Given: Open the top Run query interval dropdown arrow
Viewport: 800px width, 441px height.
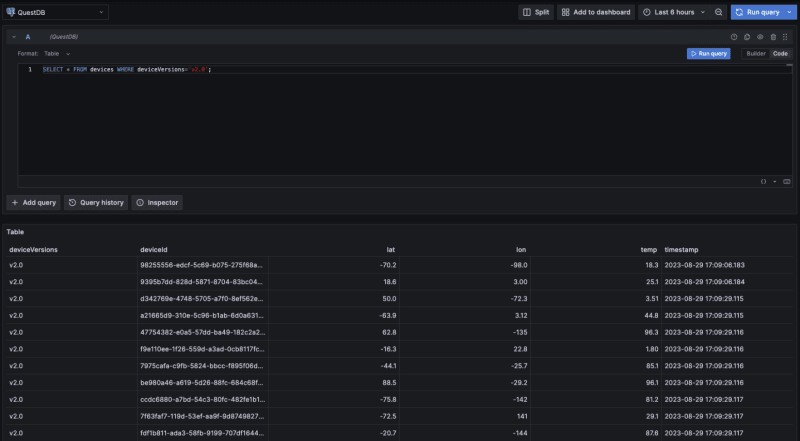Looking at the screenshot, I should (790, 12).
